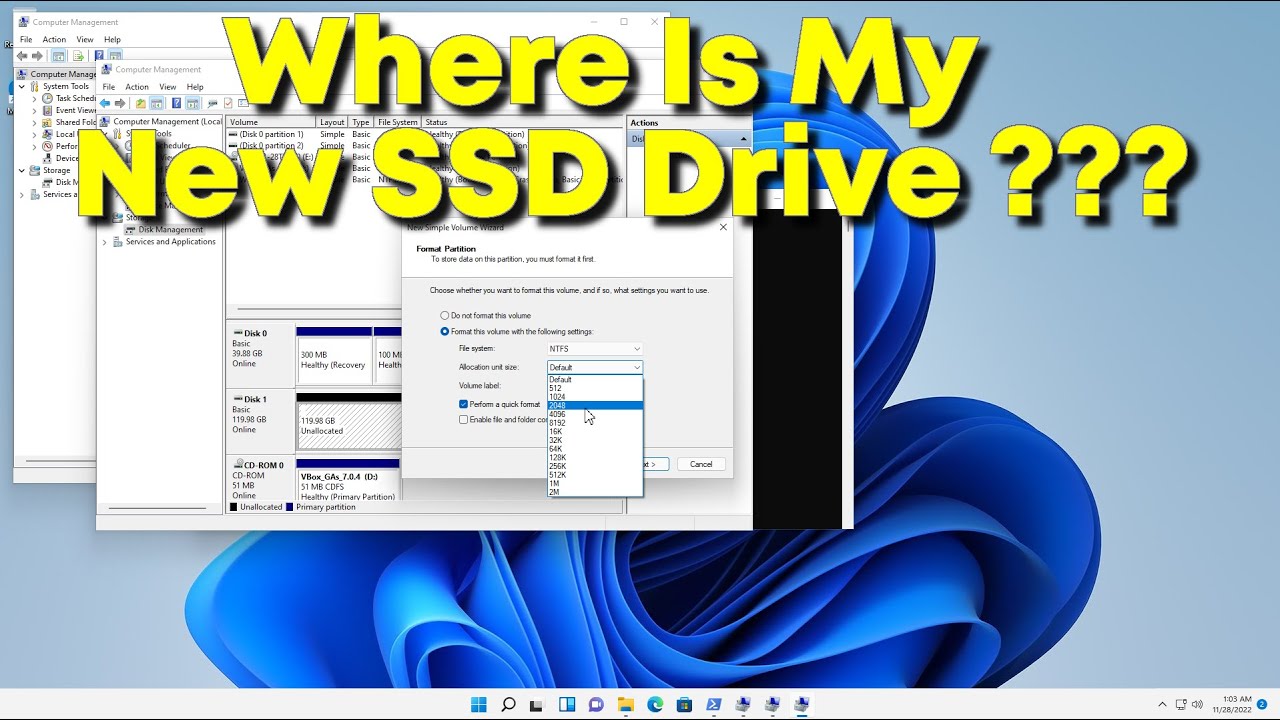The width and height of the screenshot is (1280, 720).
Task: Choose 2M allocation unit size
Action: click(595, 491)
